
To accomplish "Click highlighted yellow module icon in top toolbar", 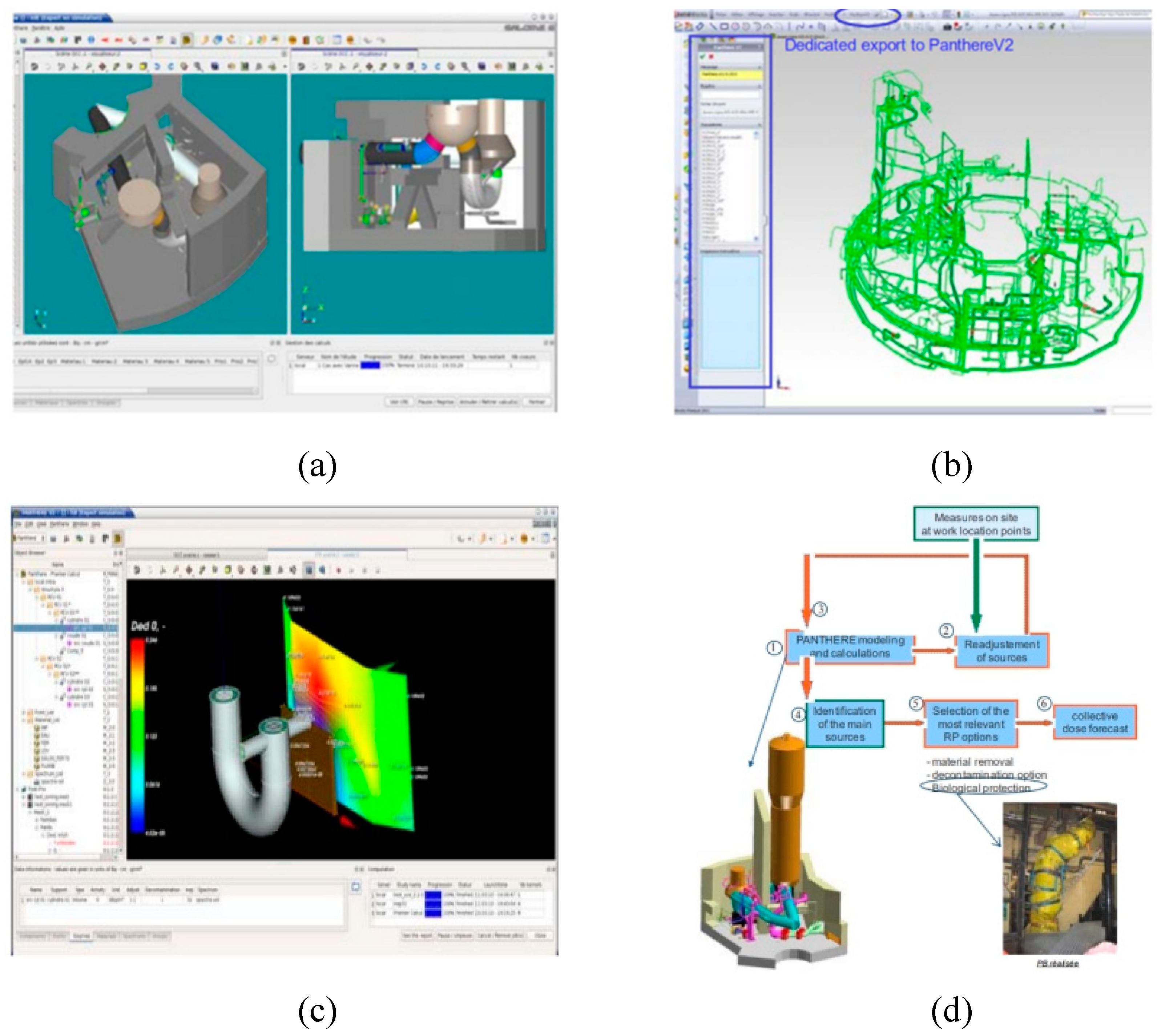I will [187, 40].
